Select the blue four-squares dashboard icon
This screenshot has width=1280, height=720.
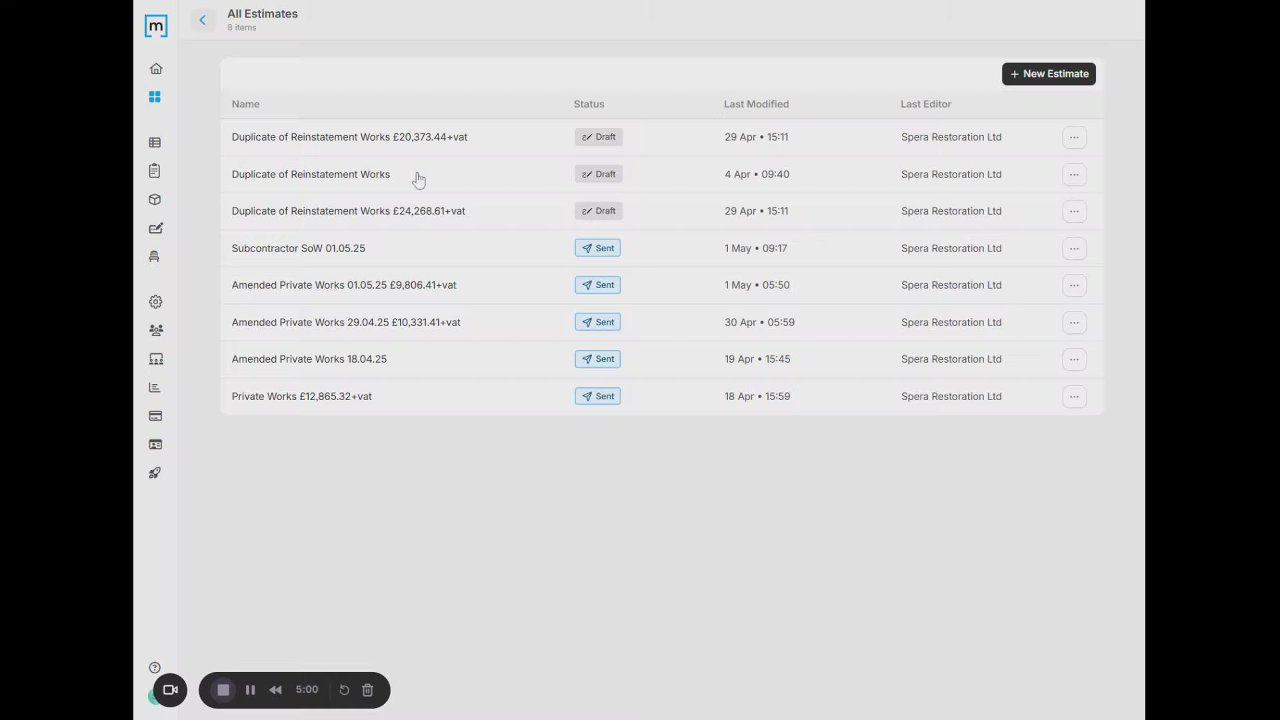[x=155, y=97]
